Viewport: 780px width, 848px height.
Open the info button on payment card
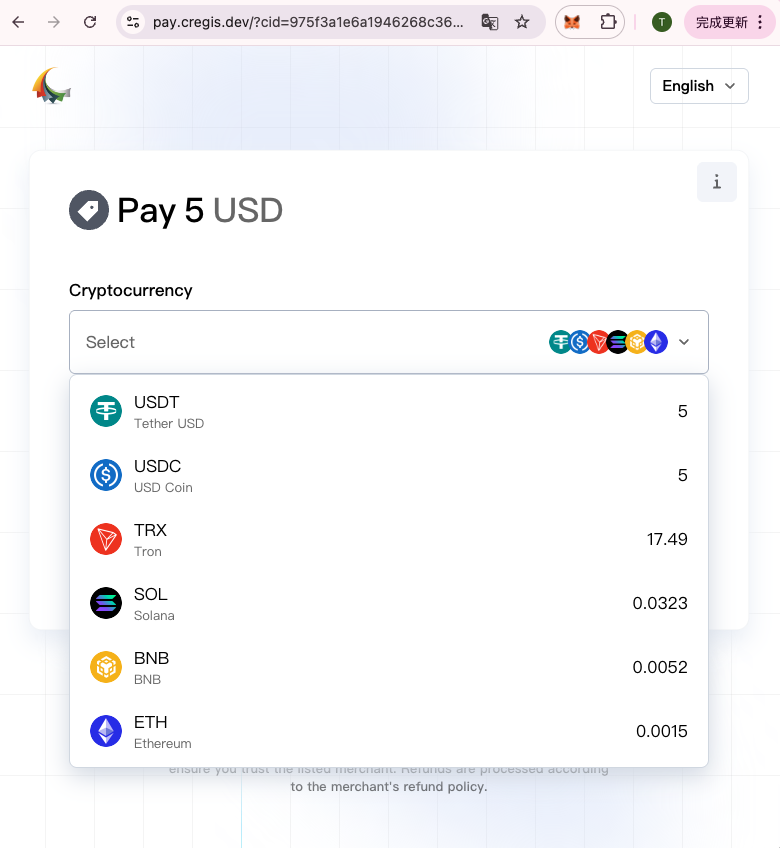(717, 182)
